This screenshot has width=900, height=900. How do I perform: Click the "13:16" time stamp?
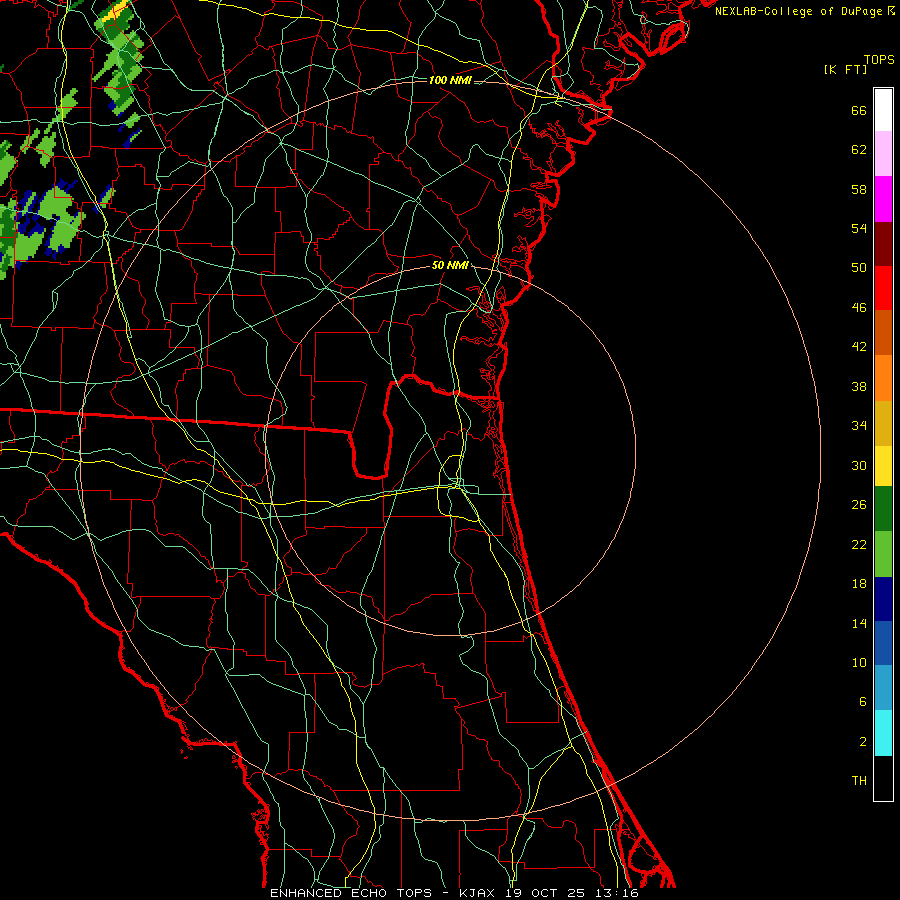pos(615,893)
